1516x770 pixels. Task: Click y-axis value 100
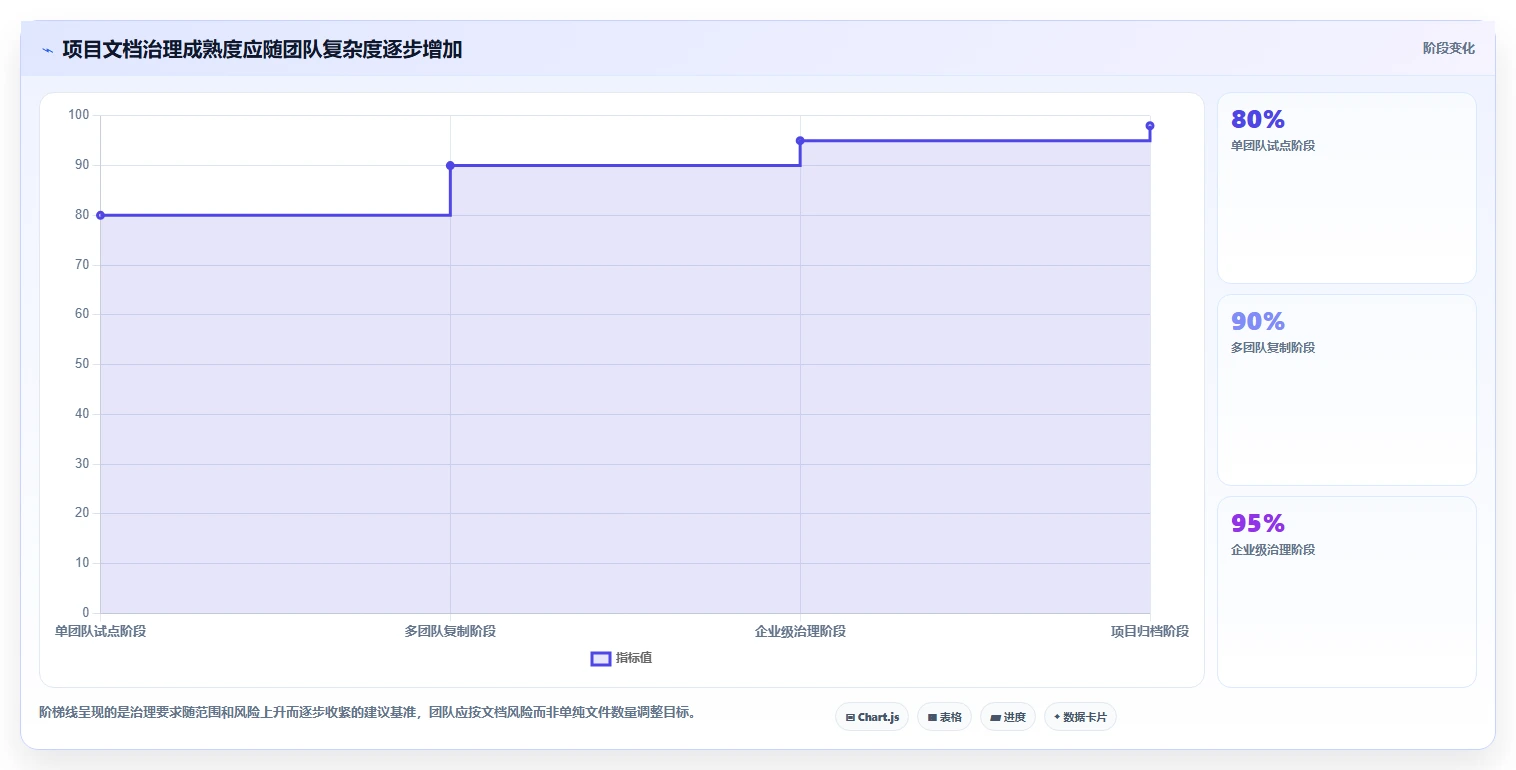pos(79,115)
